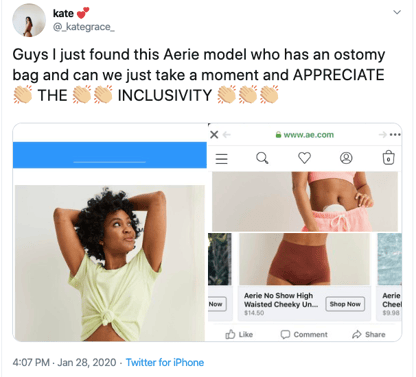
Task: Like the post with thumbs-up
Action: click(239, 334)
